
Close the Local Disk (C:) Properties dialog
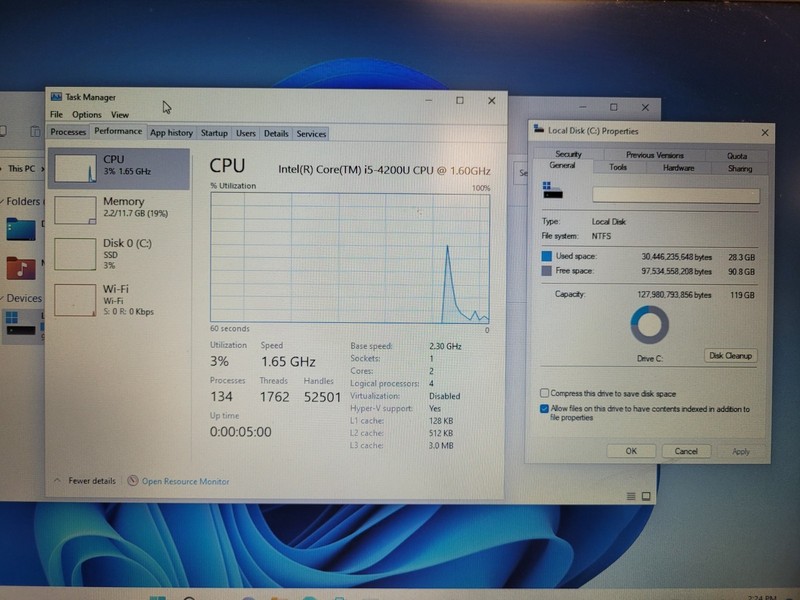pos(764,133)
